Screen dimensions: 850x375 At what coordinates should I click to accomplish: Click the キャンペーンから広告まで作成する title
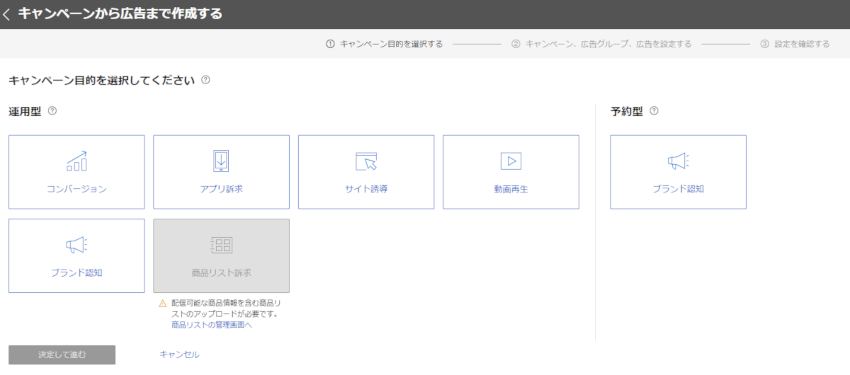click(x=120, y=14)
